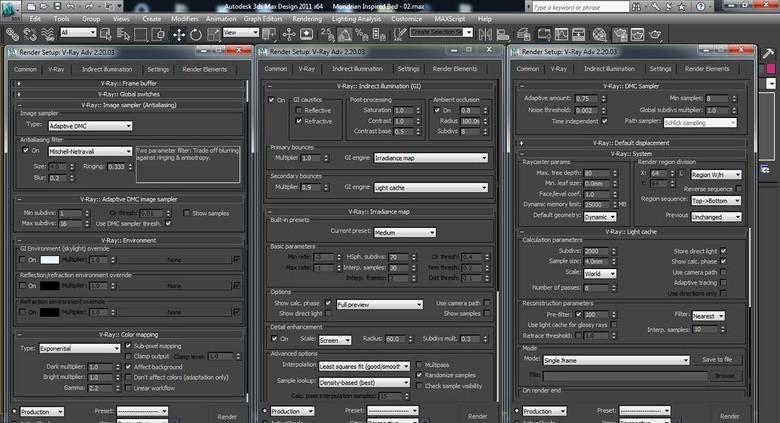Image resolution: width=780 pixels, height=423 pixels.
Task: Activate the Select Object tool
Action: (106, 34)
